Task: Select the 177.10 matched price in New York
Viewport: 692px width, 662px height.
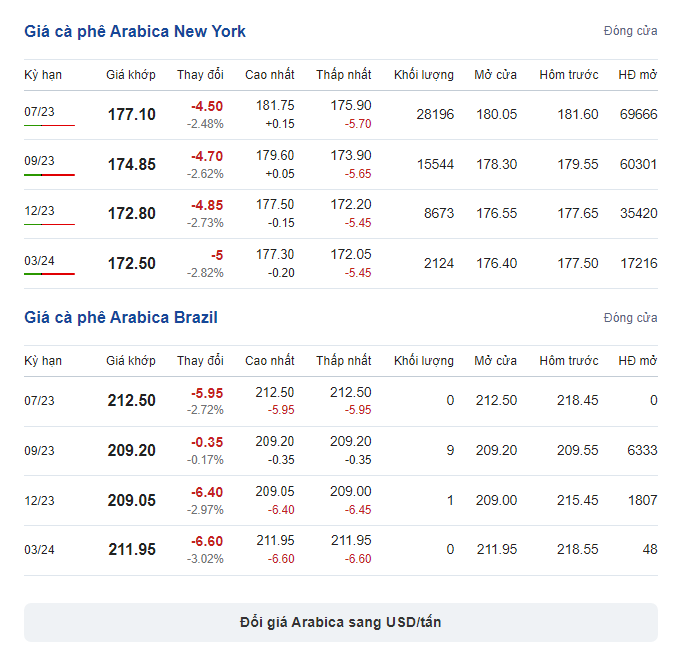Action: (x=132, y=115)
